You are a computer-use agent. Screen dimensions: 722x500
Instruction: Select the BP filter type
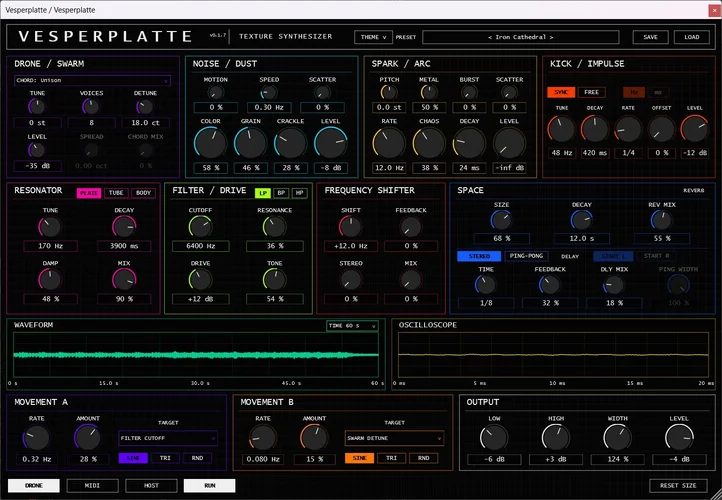pyautogui.click(x=281, y=193)
